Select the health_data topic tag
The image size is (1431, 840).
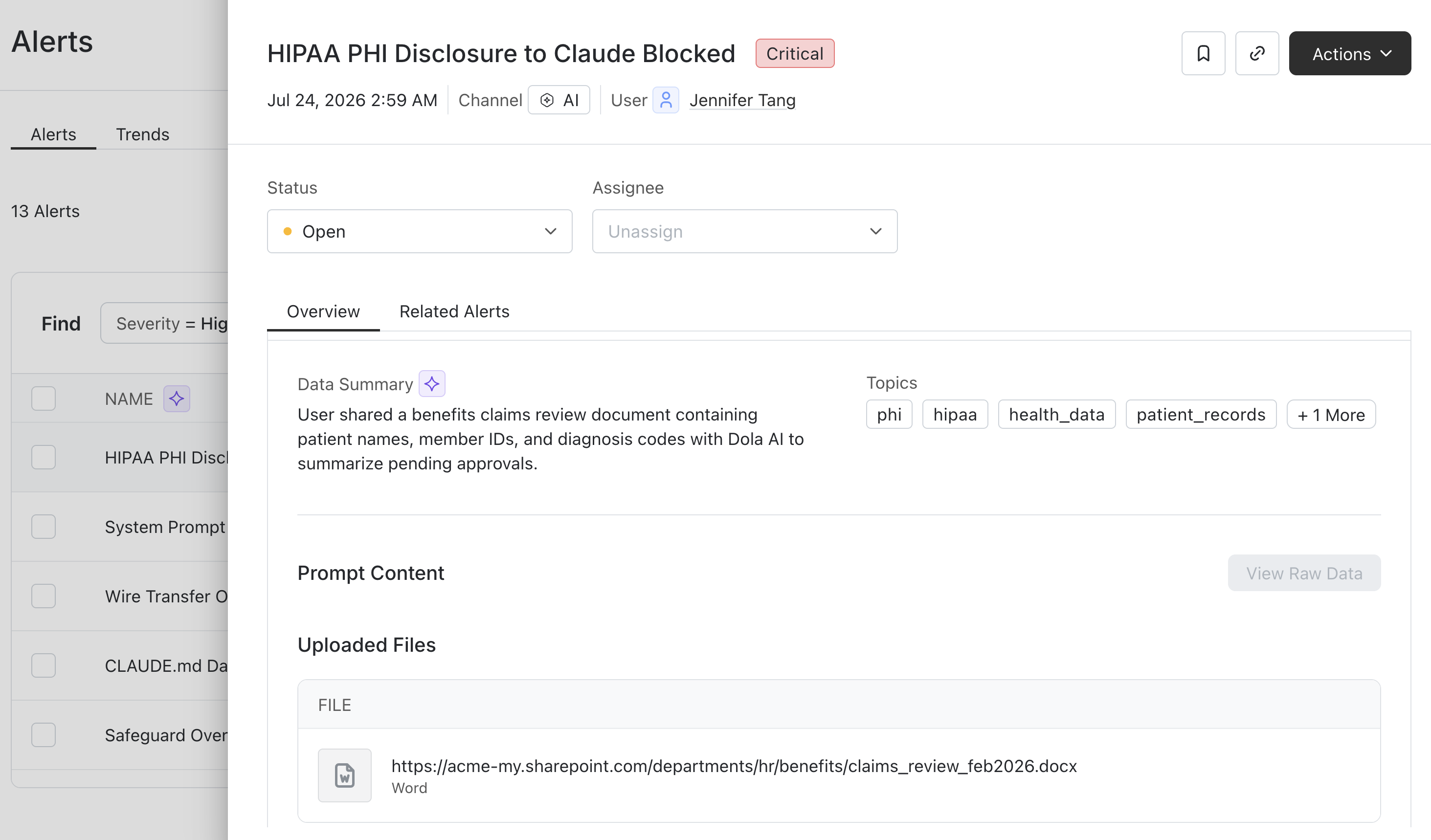point(1056,414)
